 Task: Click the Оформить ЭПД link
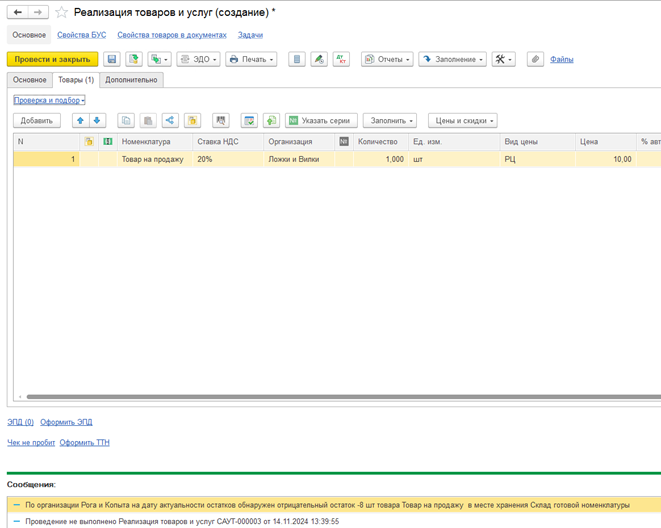pos(66,422)
